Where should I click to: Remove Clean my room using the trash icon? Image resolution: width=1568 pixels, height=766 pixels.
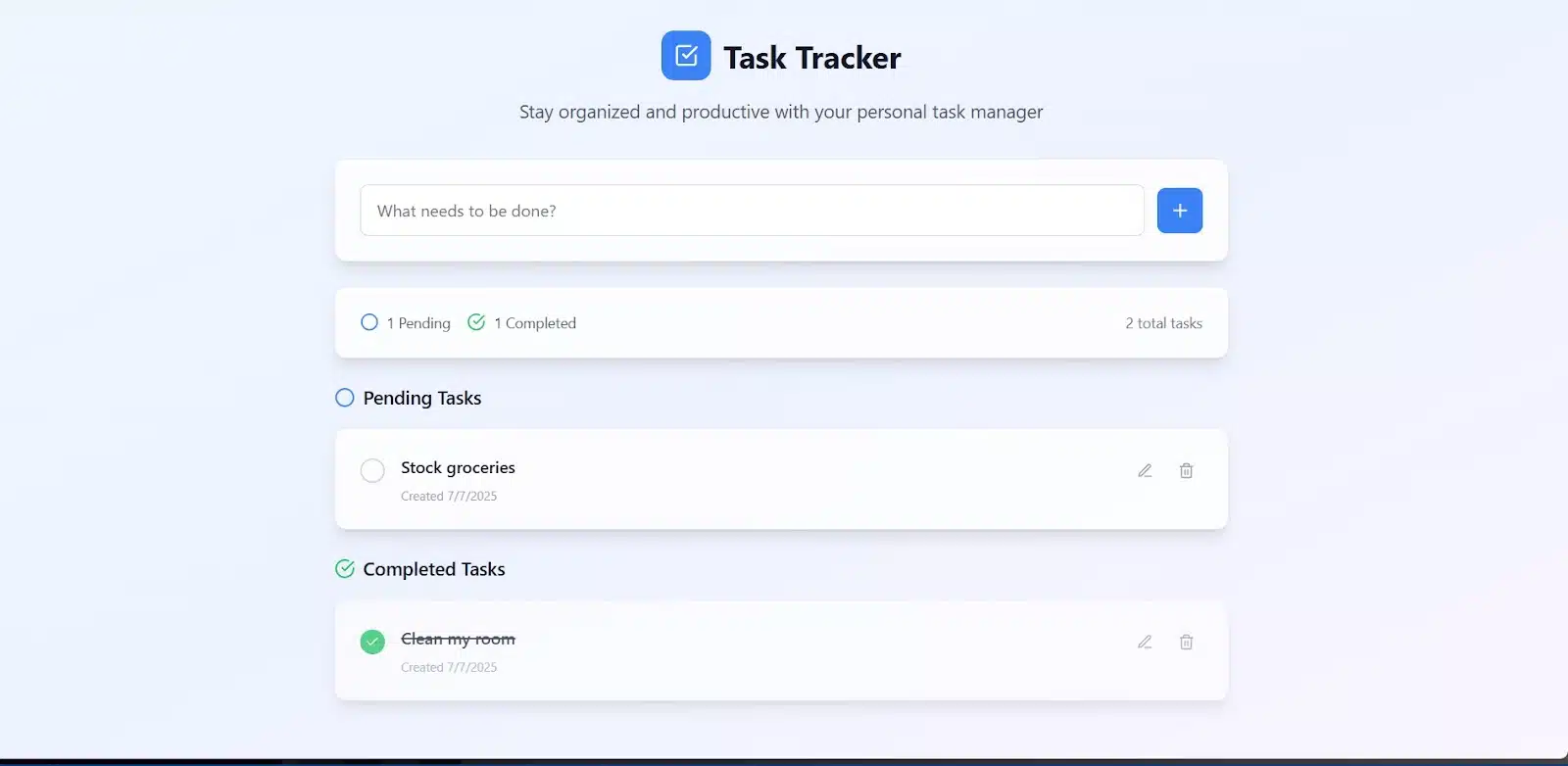click(1186, 642)
